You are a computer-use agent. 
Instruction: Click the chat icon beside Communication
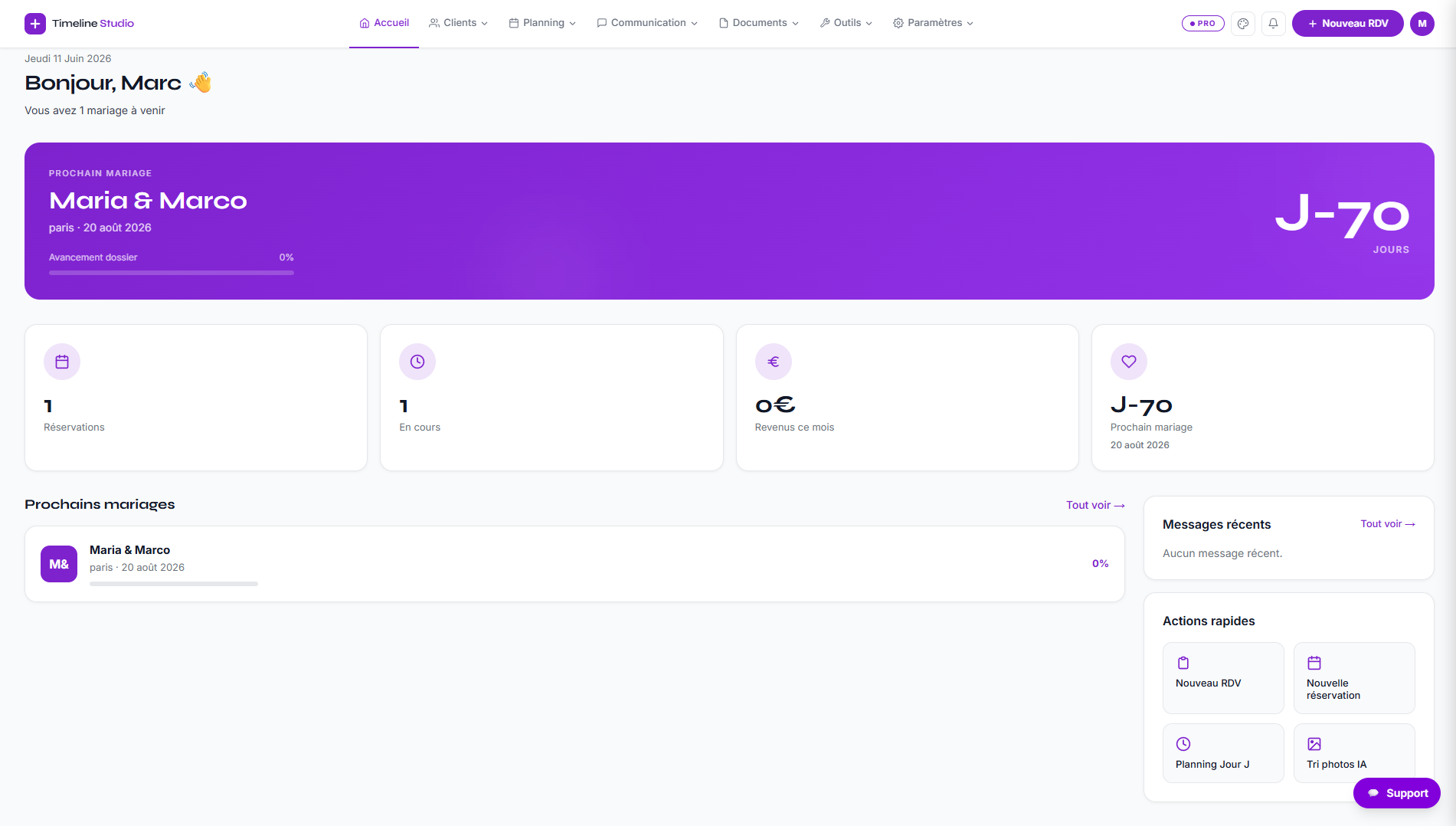pos(602,23)
